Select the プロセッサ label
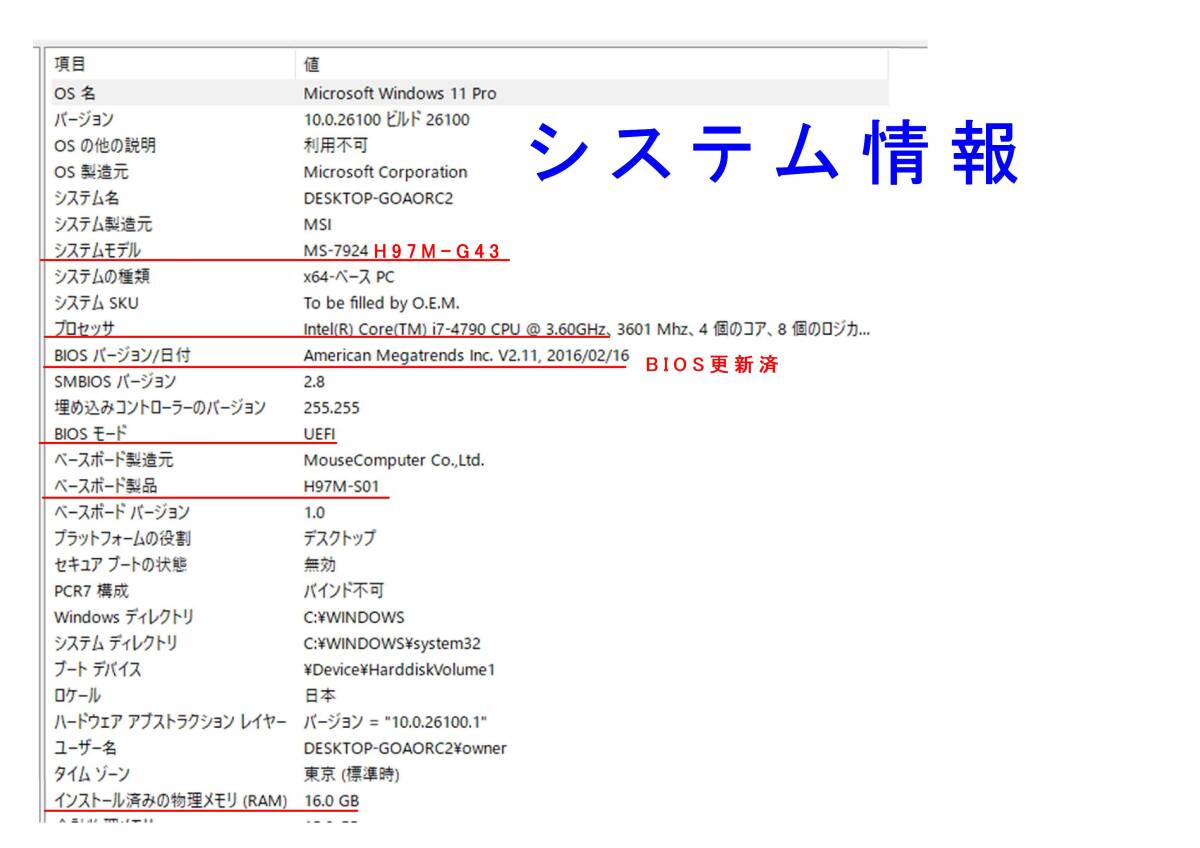The height and width of the screenshot is (848, 1200). tap(85, 329)
